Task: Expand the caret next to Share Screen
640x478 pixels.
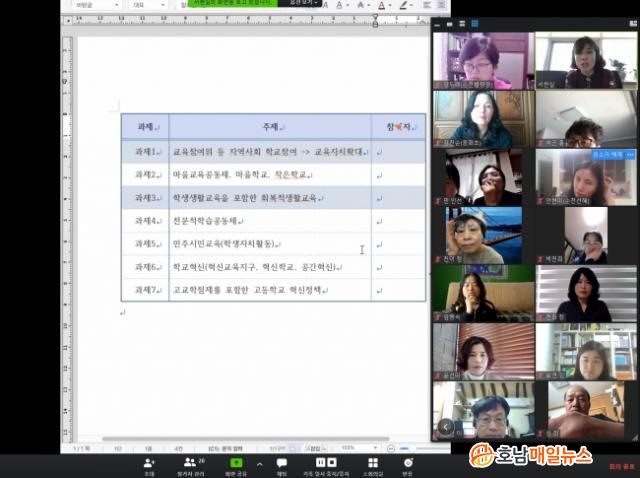Action: [258, 463]
